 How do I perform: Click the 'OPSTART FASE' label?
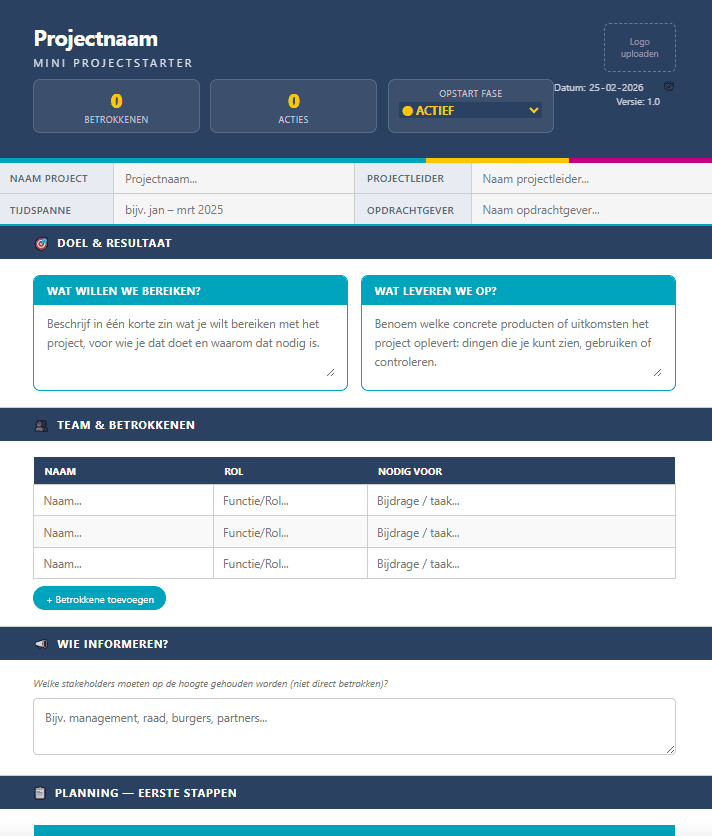click(470, 93)
